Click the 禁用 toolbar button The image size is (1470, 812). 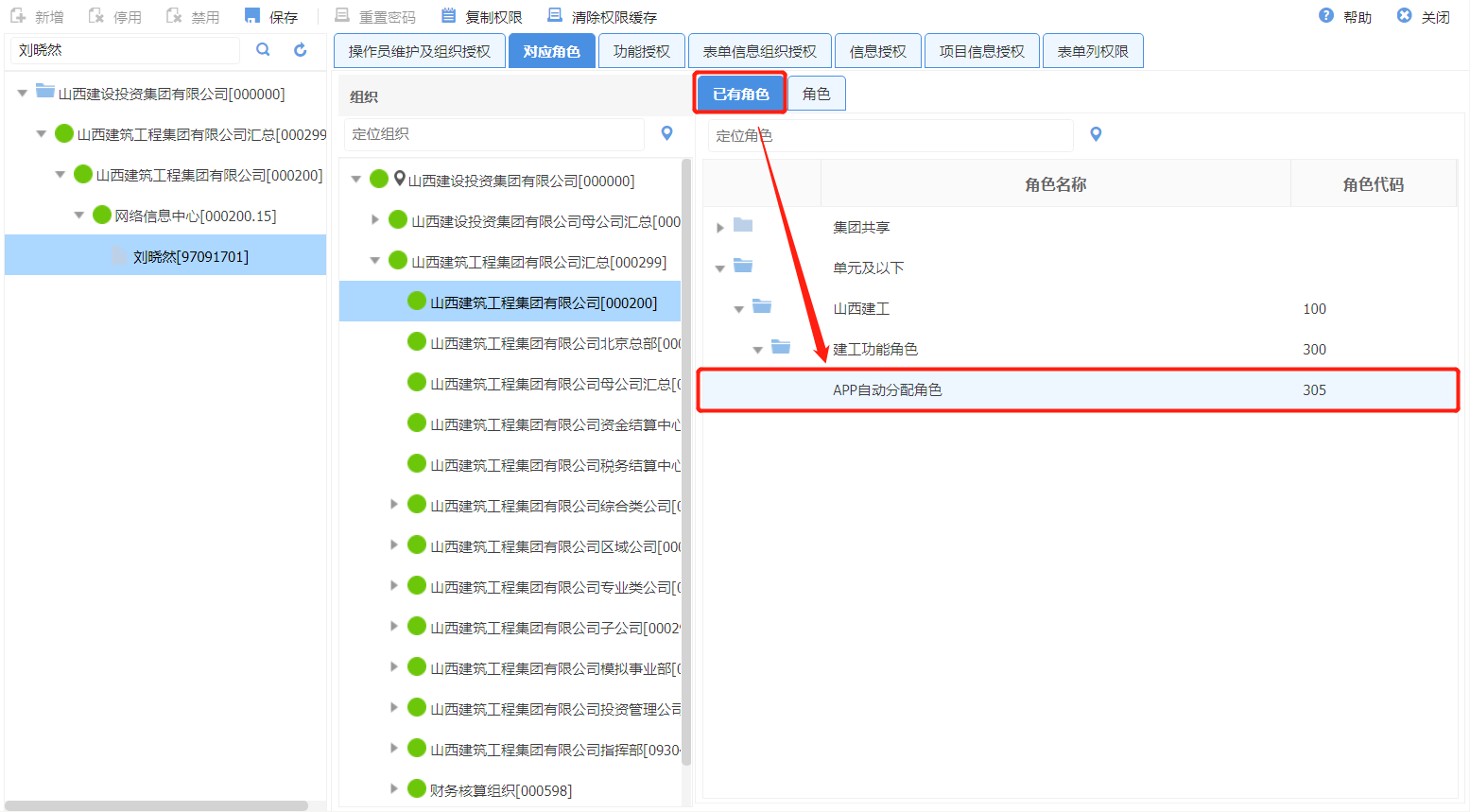pos(192,17)
